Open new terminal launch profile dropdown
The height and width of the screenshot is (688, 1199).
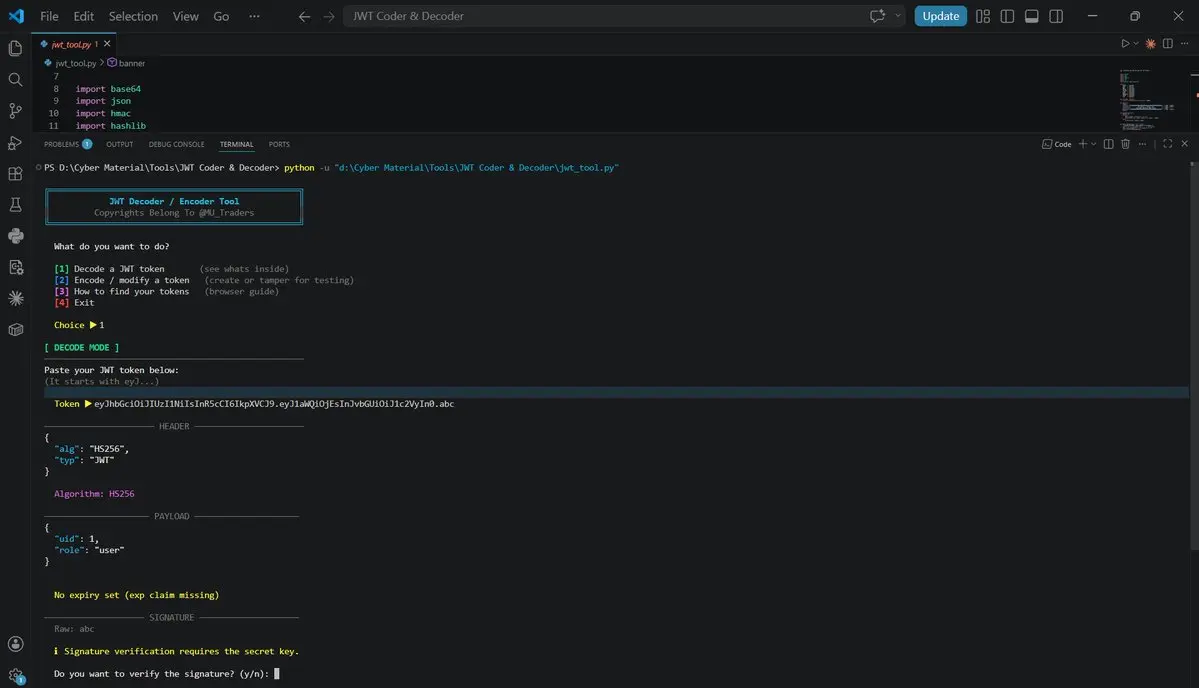[x=1093, y=144]
